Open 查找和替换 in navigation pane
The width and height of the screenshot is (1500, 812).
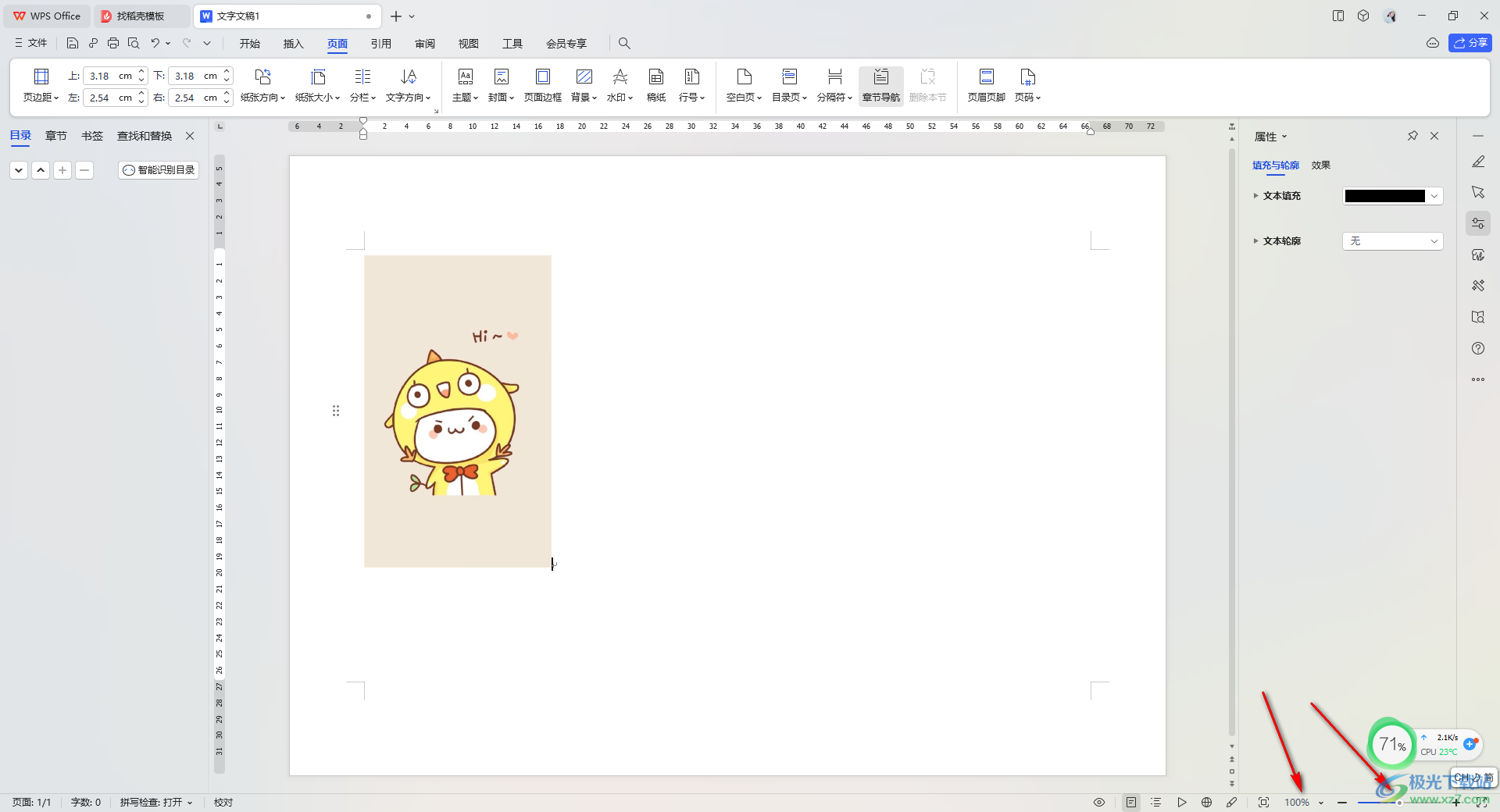click(x=145, y=136)
